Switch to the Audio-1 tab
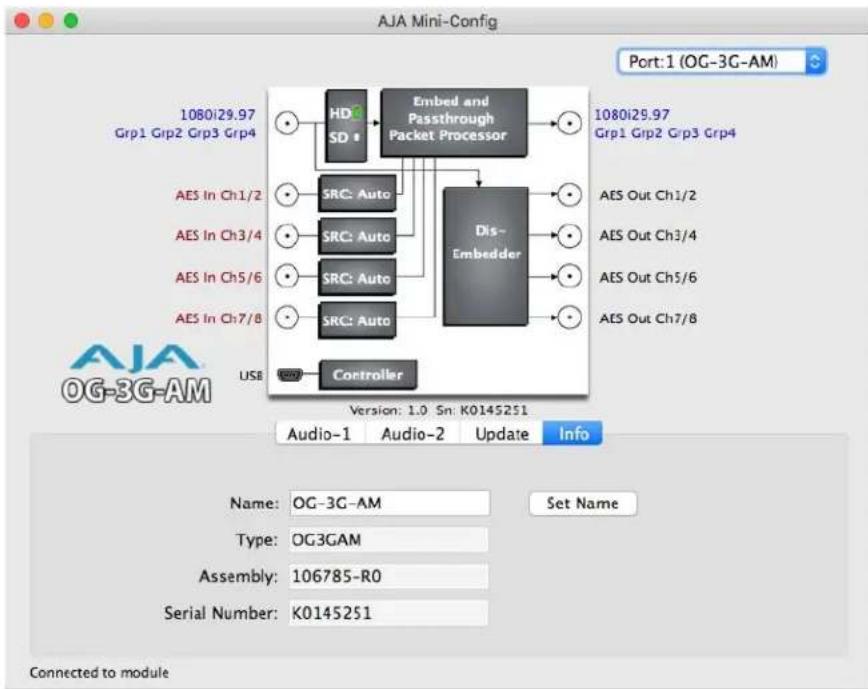The image size is (868, 689). point(319,433)
